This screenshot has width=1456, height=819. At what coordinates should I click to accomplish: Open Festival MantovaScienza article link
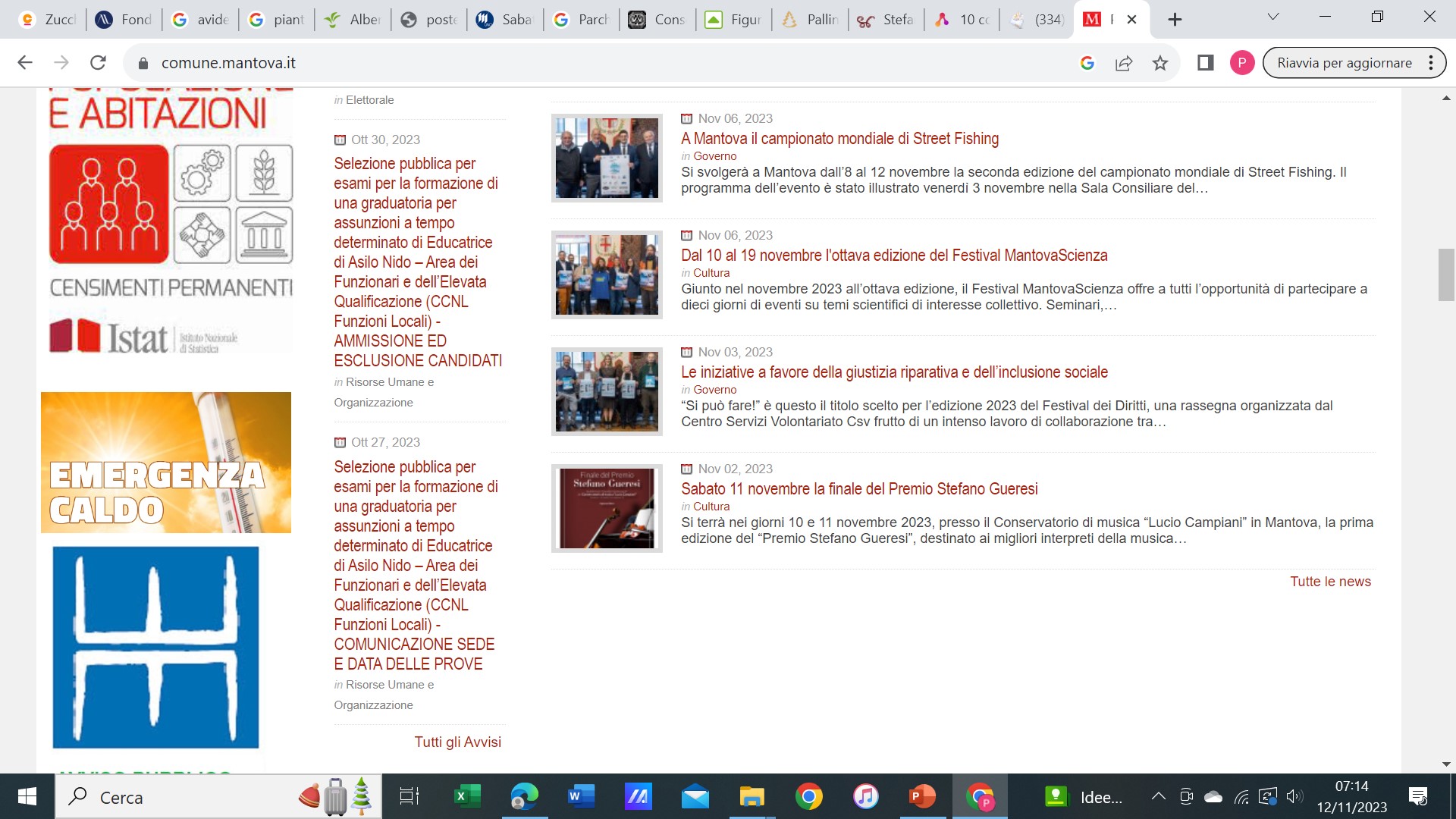point(894,256)
